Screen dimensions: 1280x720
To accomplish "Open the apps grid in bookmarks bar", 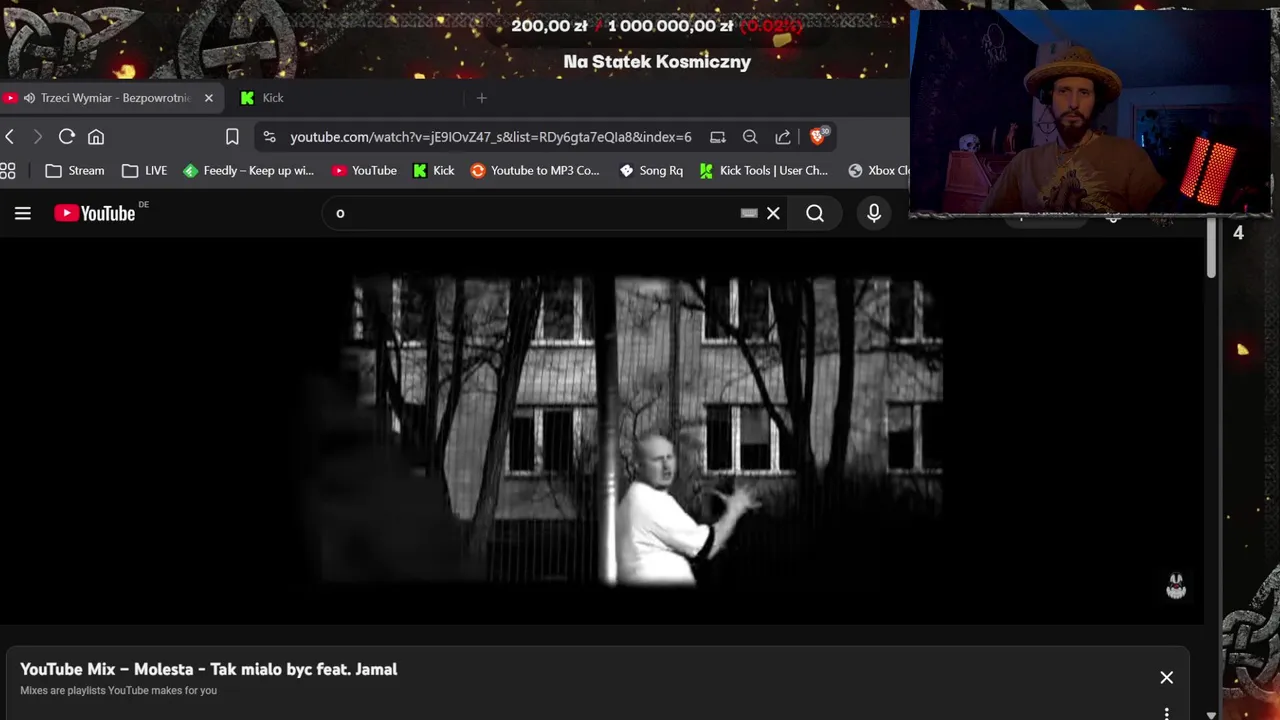I will (x=8, y=171).
